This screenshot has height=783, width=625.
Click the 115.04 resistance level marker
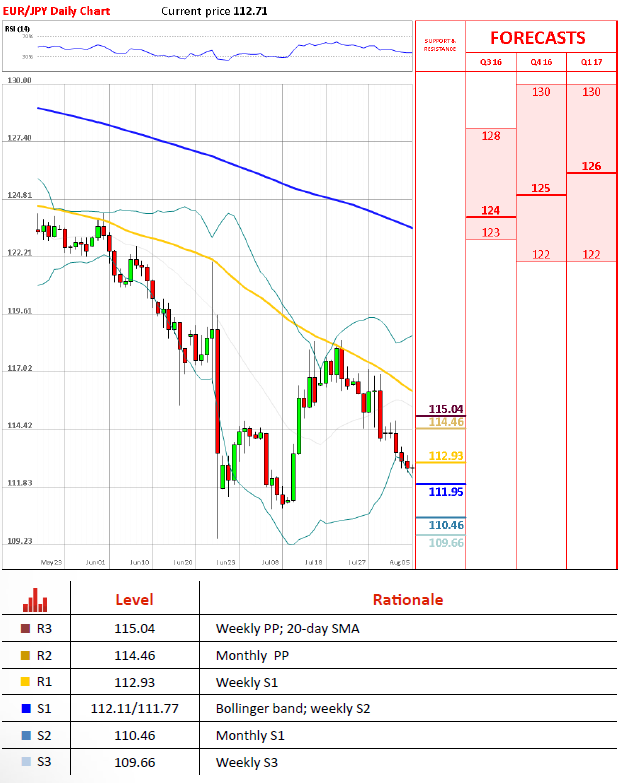(x=446, y=409)
